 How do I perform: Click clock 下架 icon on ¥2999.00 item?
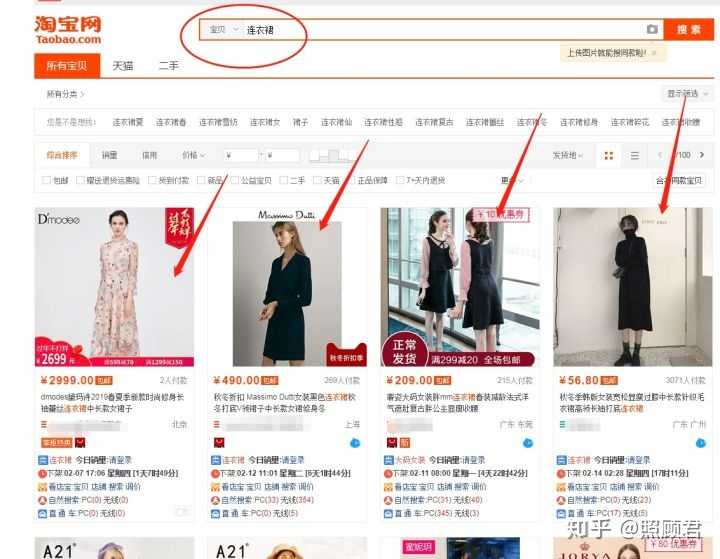tap(42, 474)
